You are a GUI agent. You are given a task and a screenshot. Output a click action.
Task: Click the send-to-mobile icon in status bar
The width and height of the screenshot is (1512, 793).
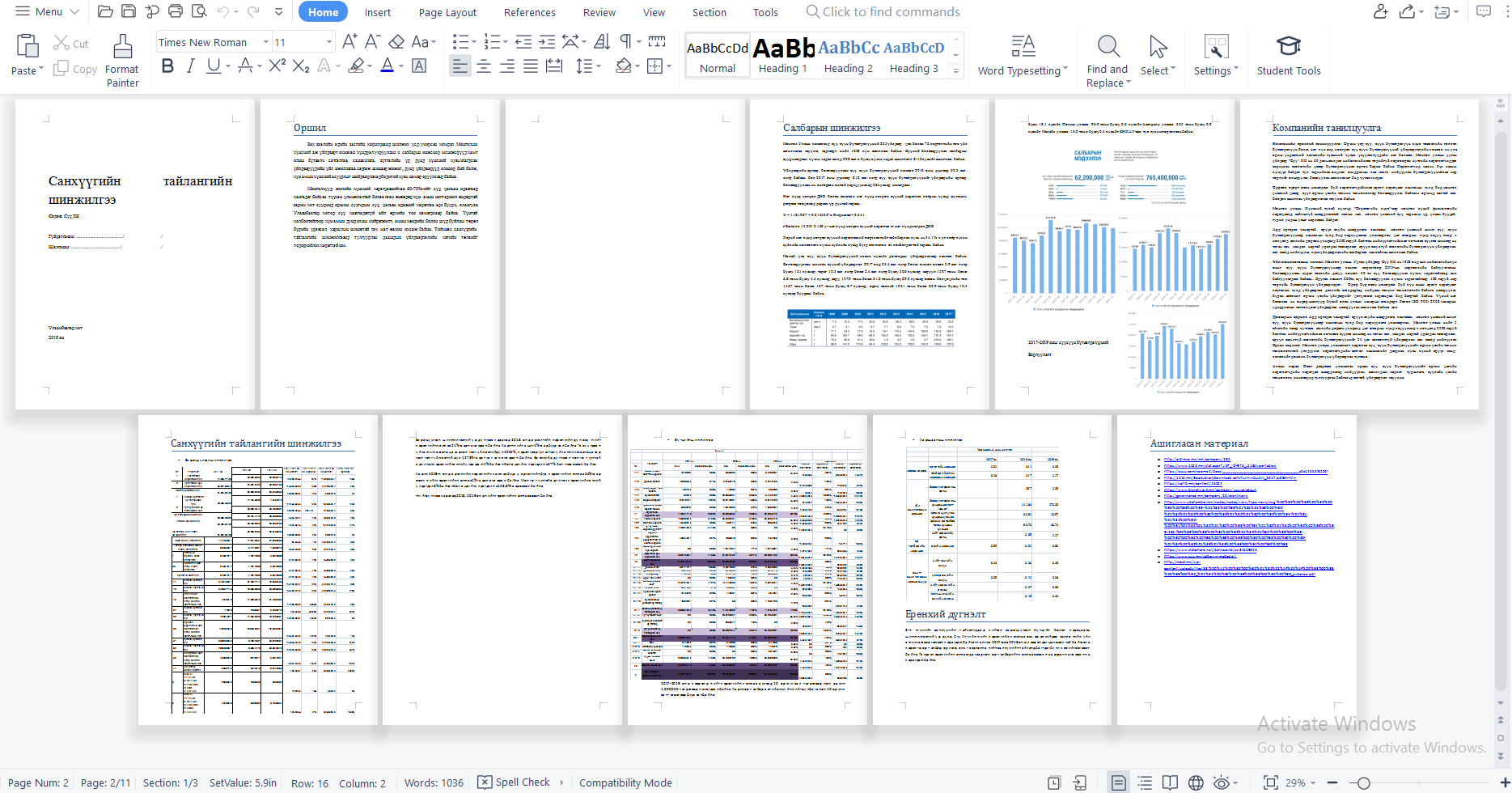(x=1080, y=782)
